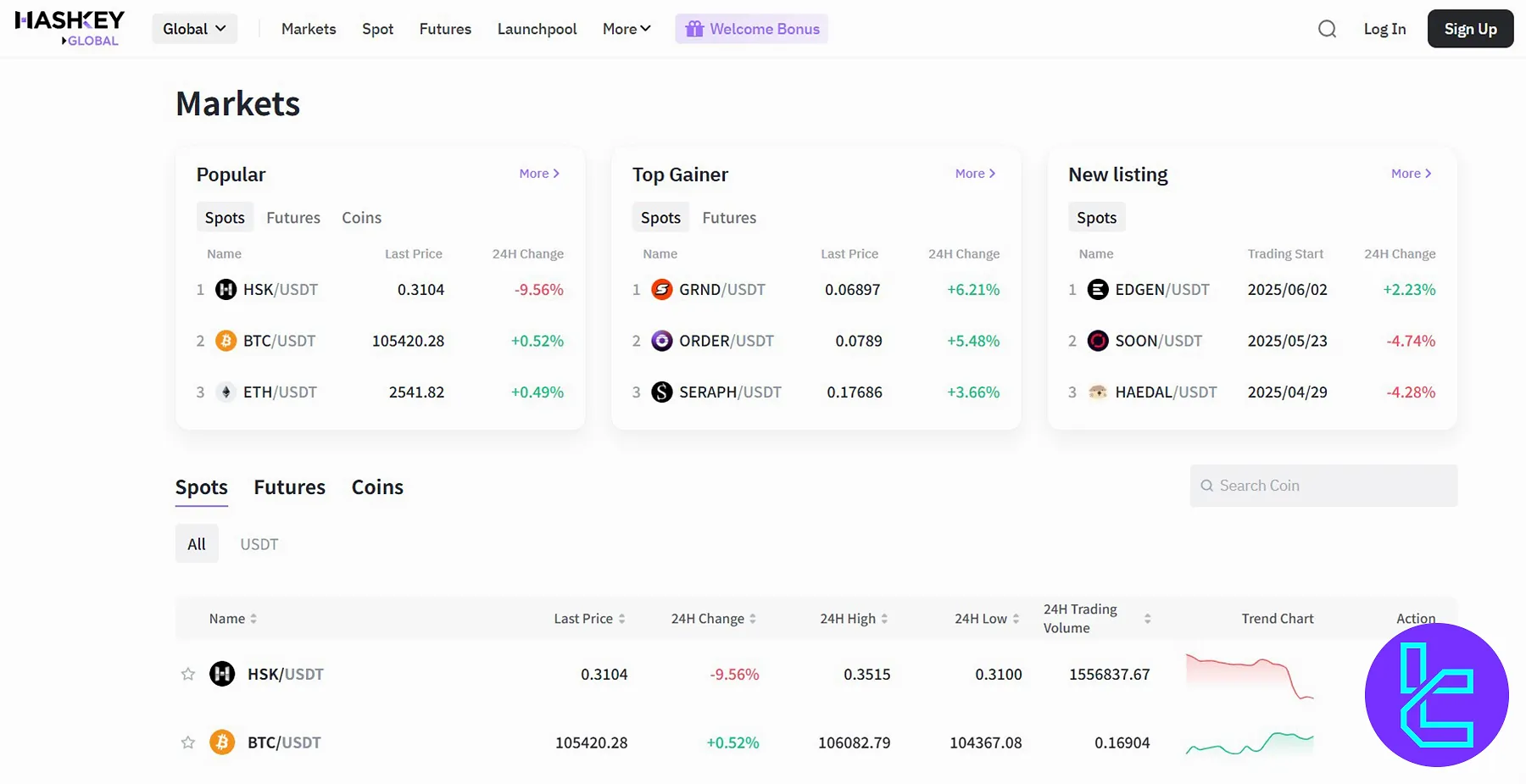Viewport: 1526px width, 784px height.
Task: Open HAEDAL/USDT pair in New listing
Action: point(1166,392)
